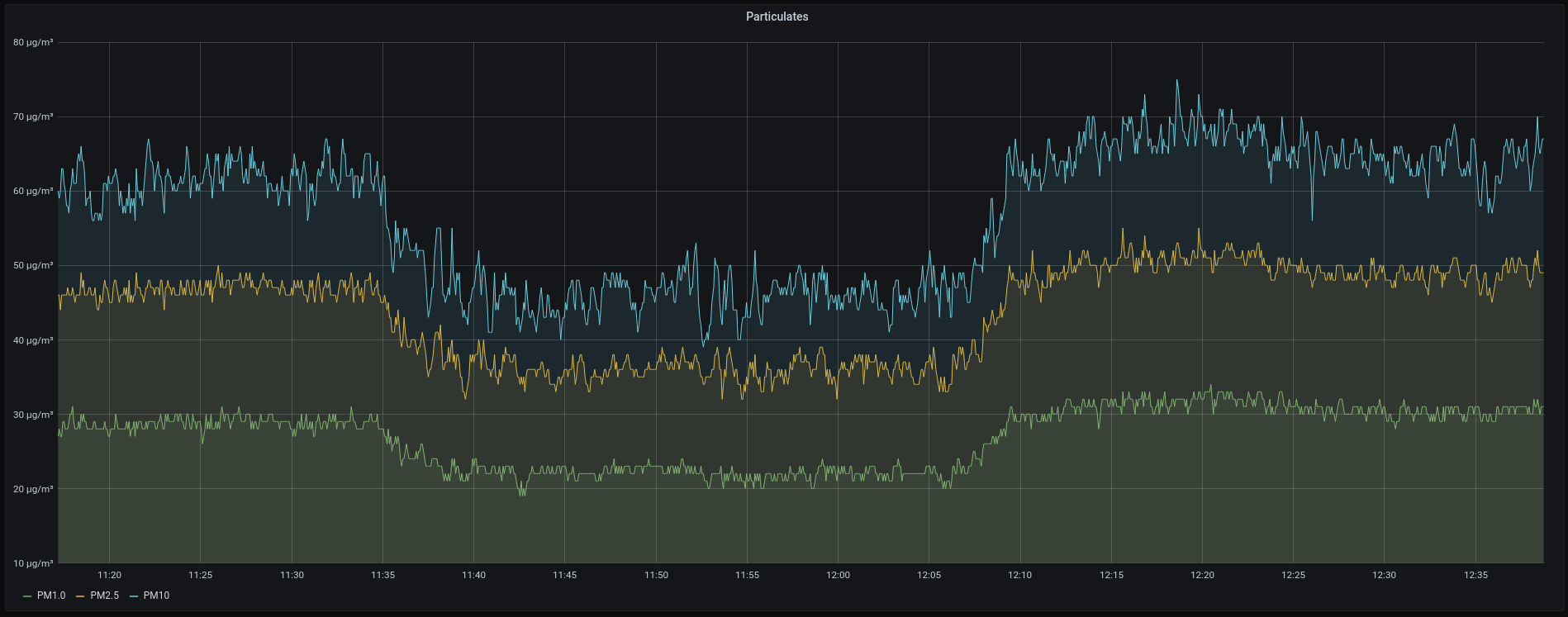Click the yellow PM2.5 legend color swatch
This screenshot has width=1568, height=617.
[80, 596]
